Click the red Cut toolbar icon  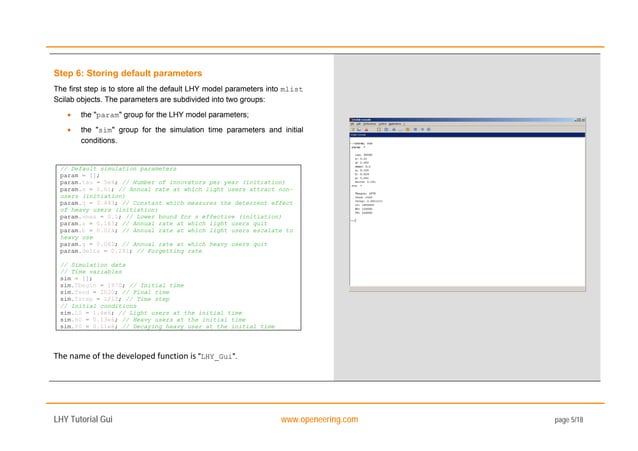point(366,129)
